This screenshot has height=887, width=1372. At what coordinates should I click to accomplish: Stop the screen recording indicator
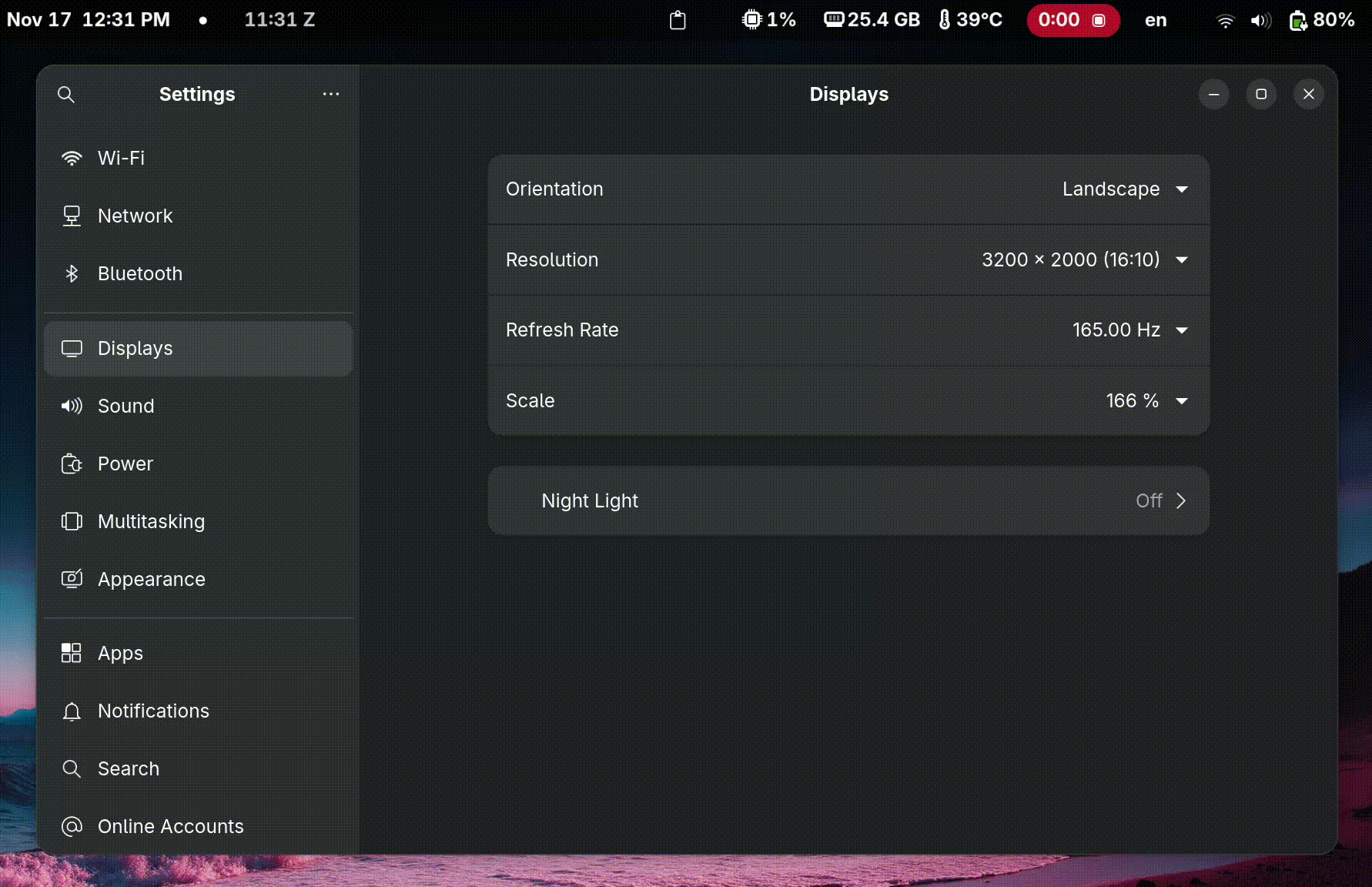[x=1073, y=20]
